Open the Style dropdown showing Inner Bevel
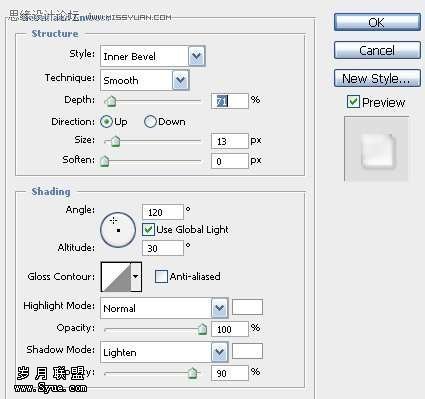 point(153,56)
